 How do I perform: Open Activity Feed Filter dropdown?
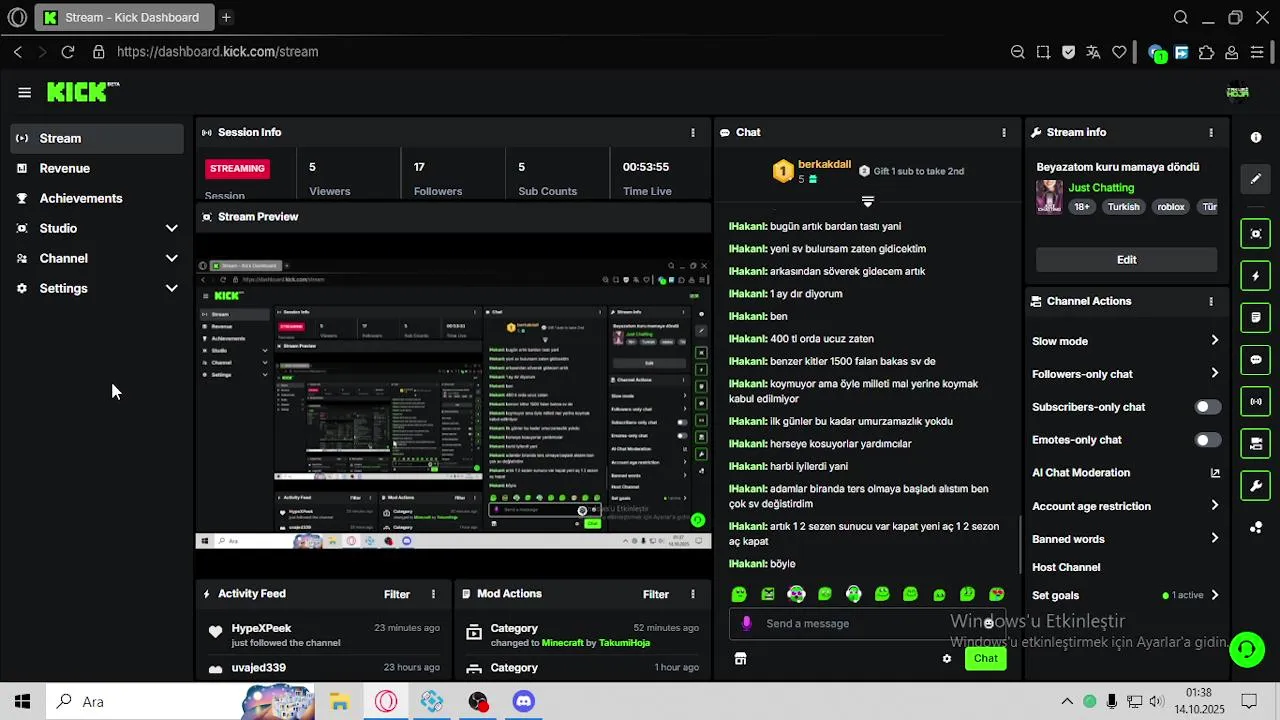pos(397,594)
